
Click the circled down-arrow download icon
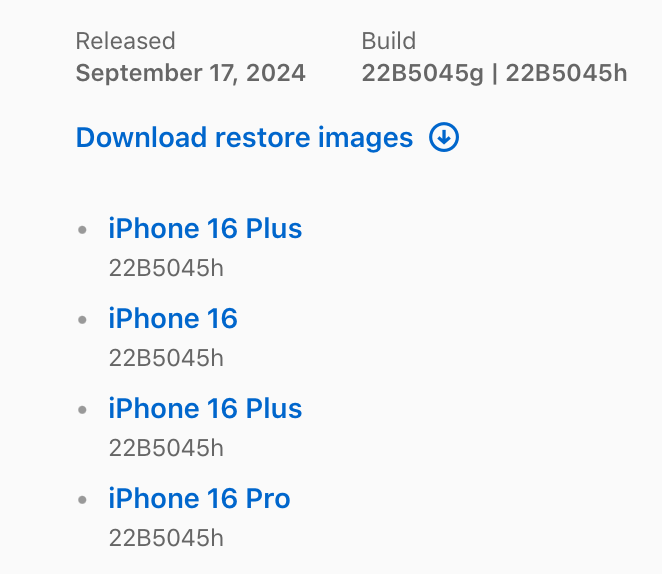tap(444, 137)
